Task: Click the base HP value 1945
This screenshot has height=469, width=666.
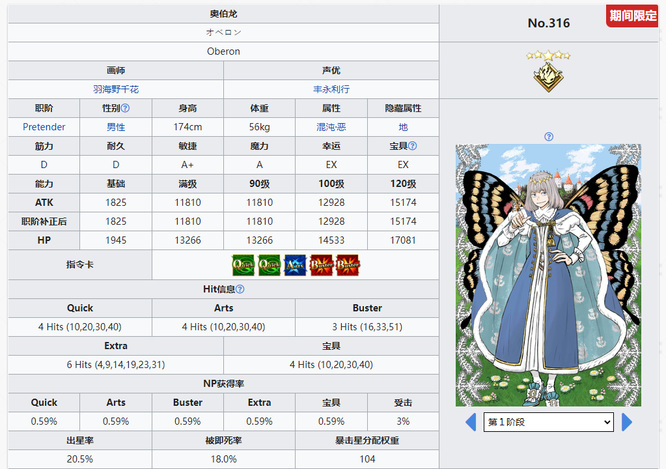Action: point(116,240)
